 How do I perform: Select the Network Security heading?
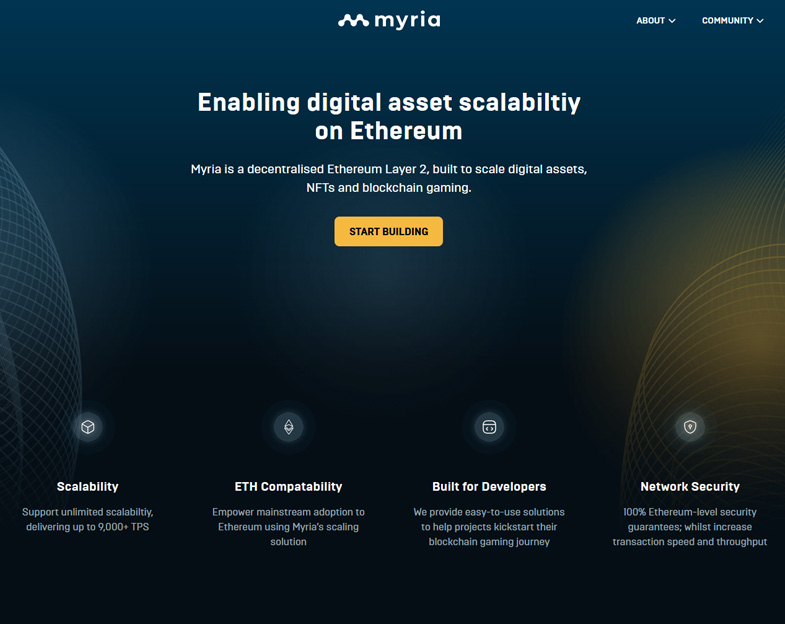pos(690,486)
